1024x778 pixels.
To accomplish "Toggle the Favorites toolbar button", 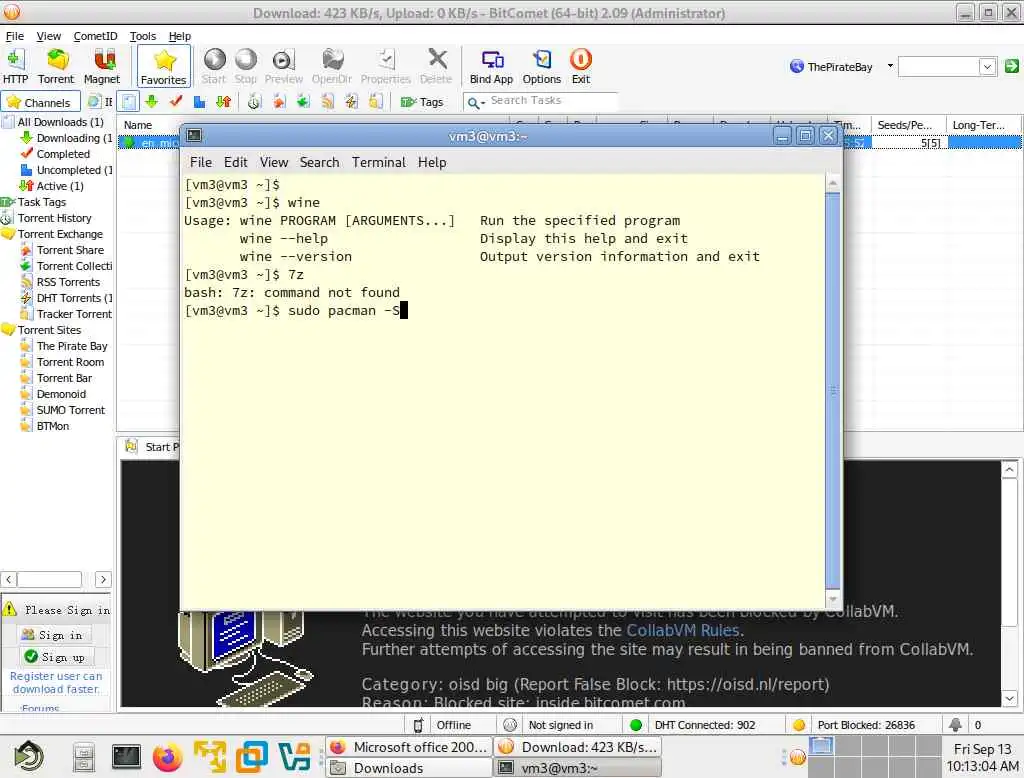I will click(x=164, y=67).
